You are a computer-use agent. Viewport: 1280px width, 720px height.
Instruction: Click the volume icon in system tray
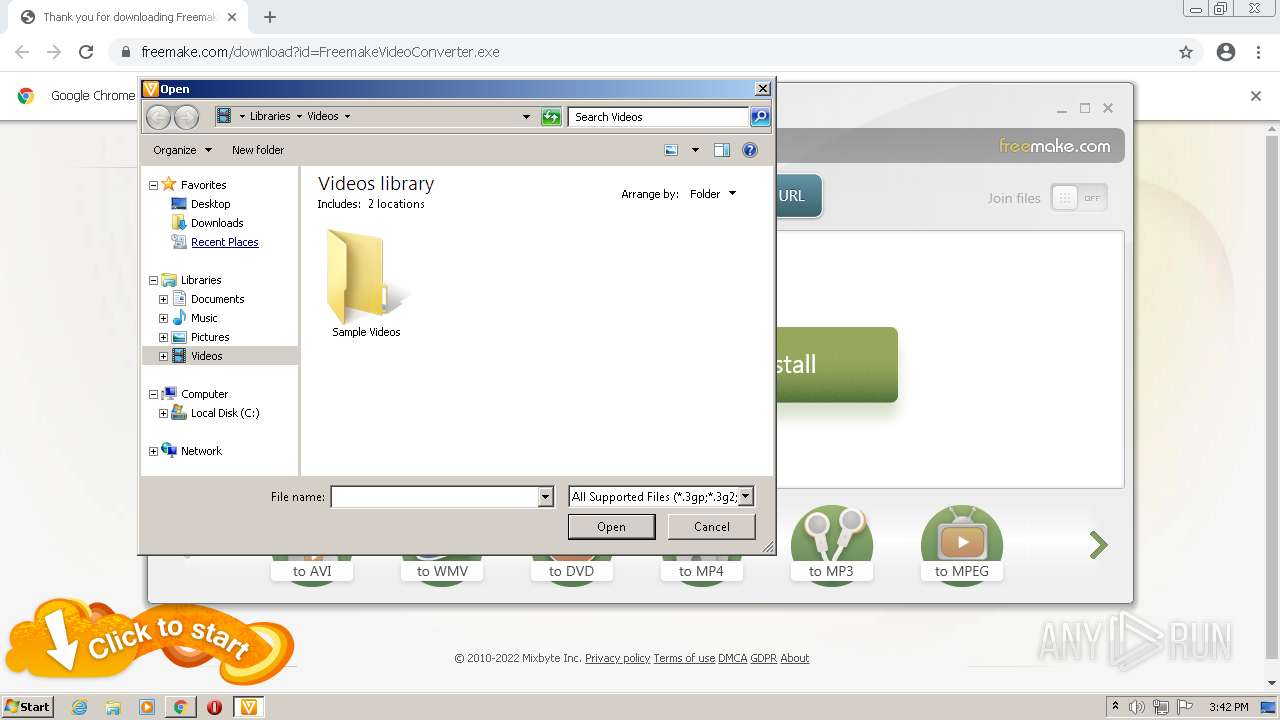[1137, 707]
